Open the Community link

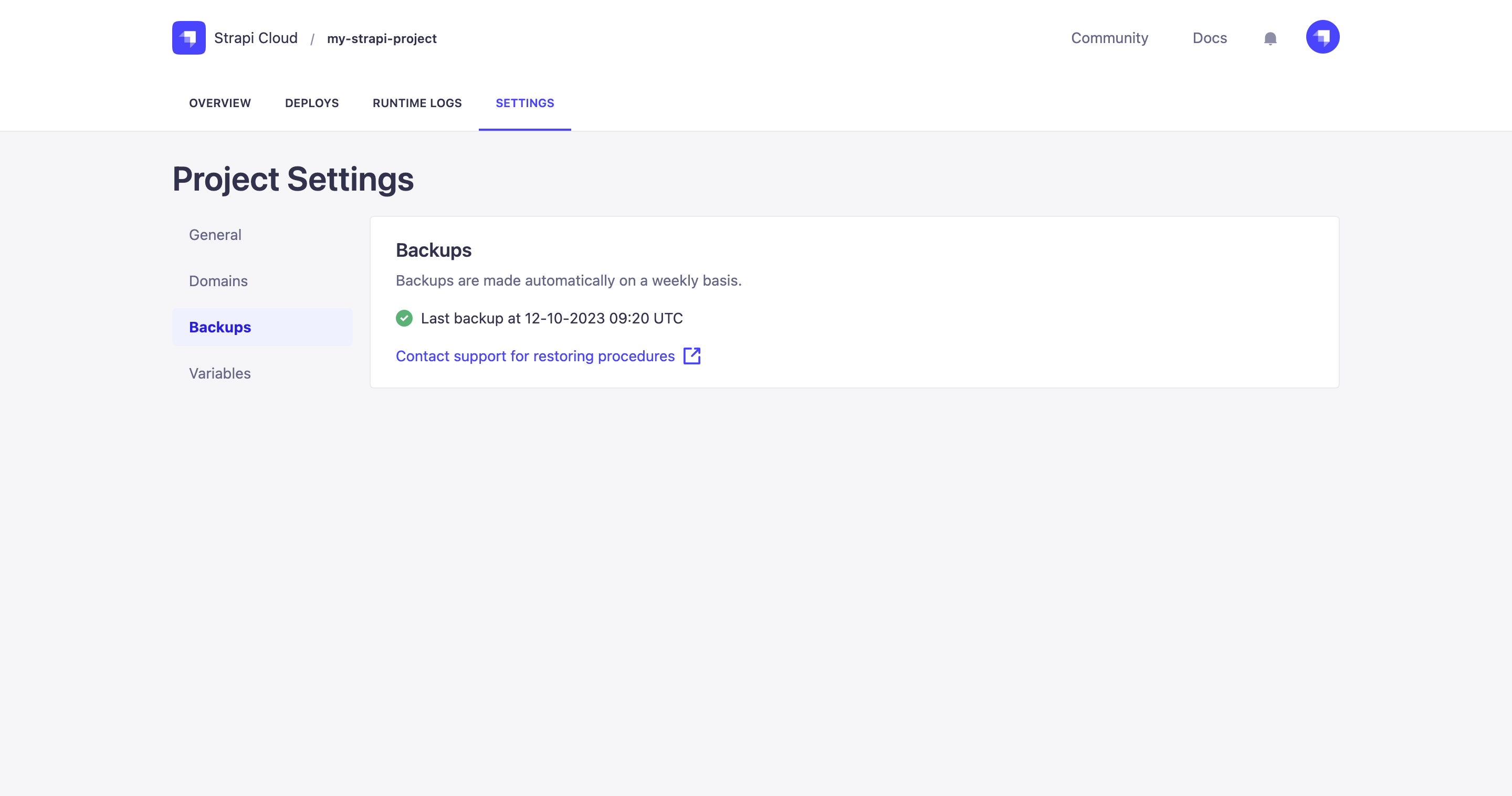pyautogui.click(x=1109, y=38)
